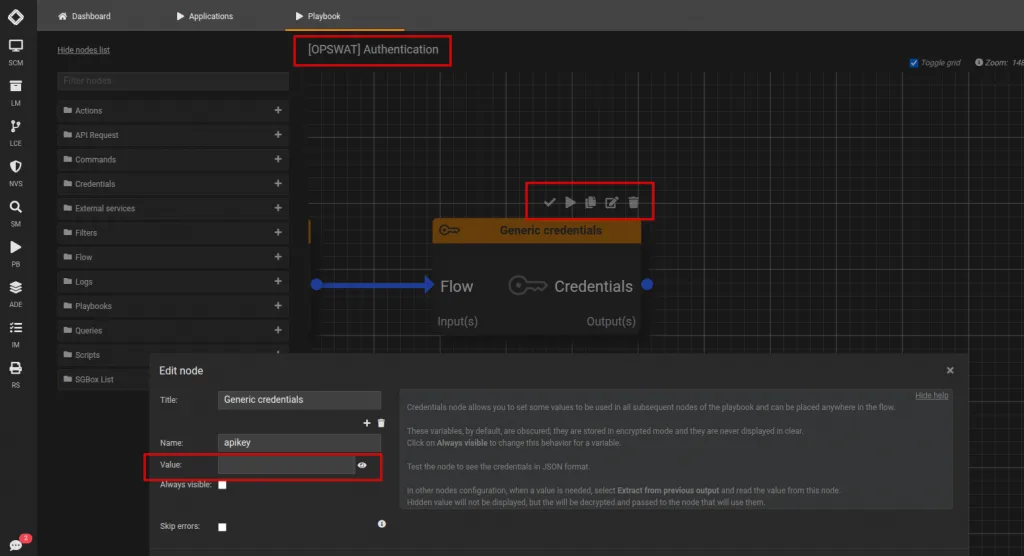This screenshot has height=556, width=1024.
Task: Remove credential variable trash icon
Action: pyautogui.click(x=381, y=423)
